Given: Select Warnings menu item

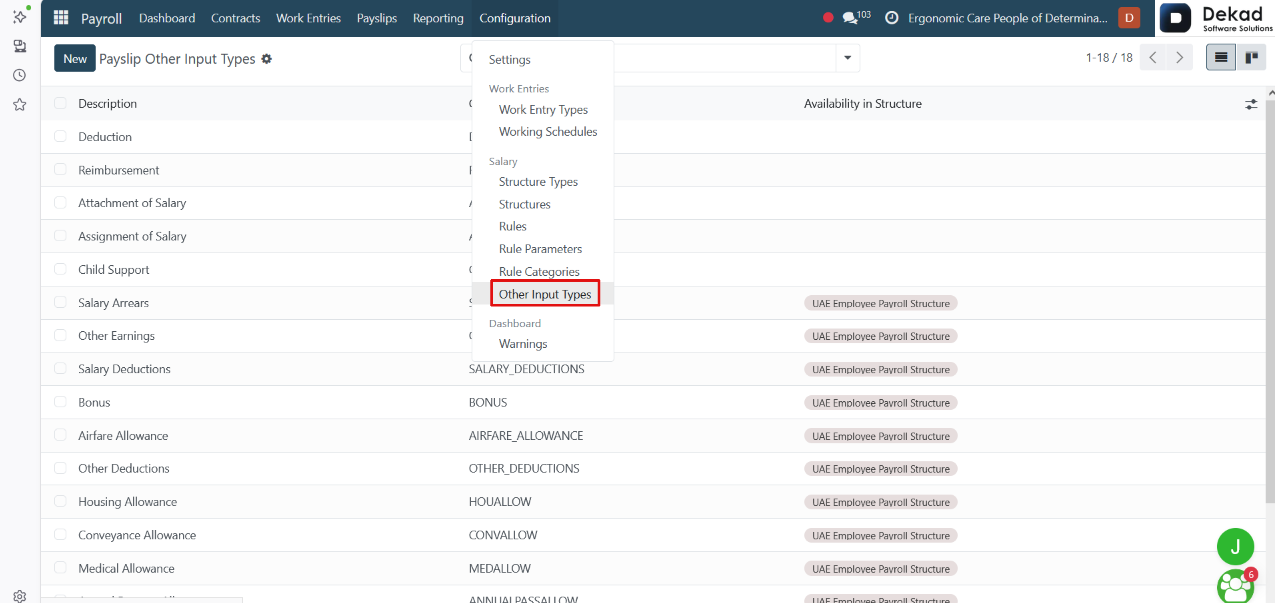Looking at the screenshot, I should (523, 344).
